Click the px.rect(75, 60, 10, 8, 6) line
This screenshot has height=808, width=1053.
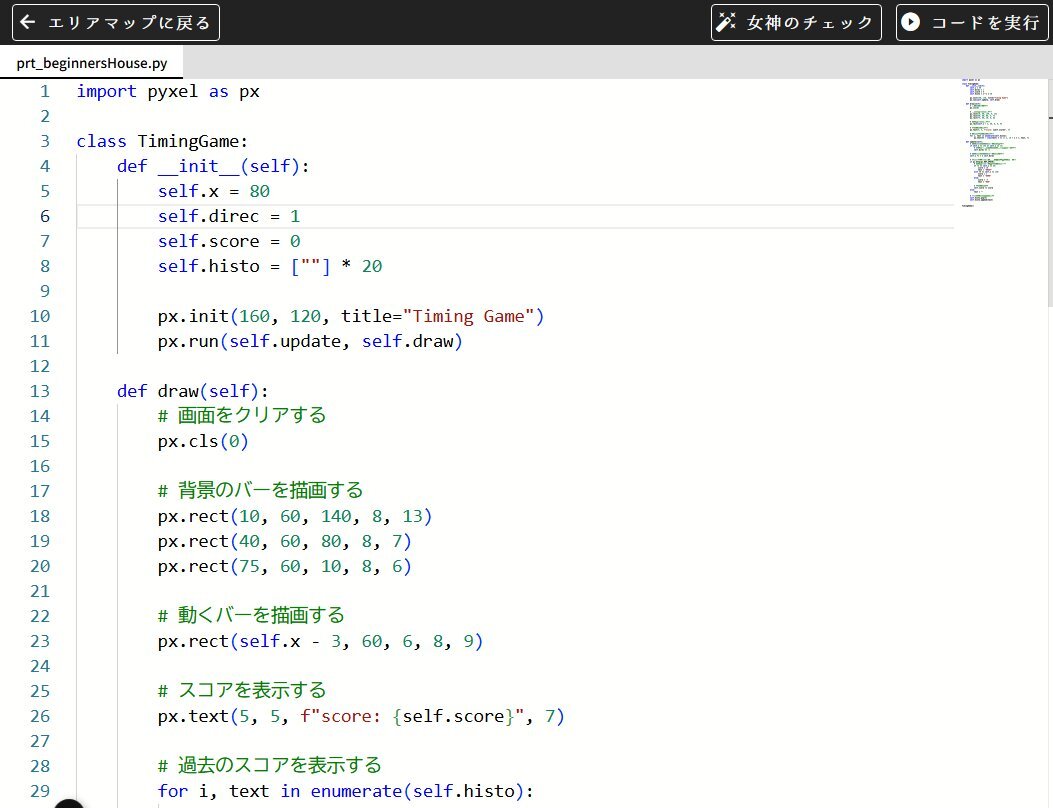coord(284,566)
